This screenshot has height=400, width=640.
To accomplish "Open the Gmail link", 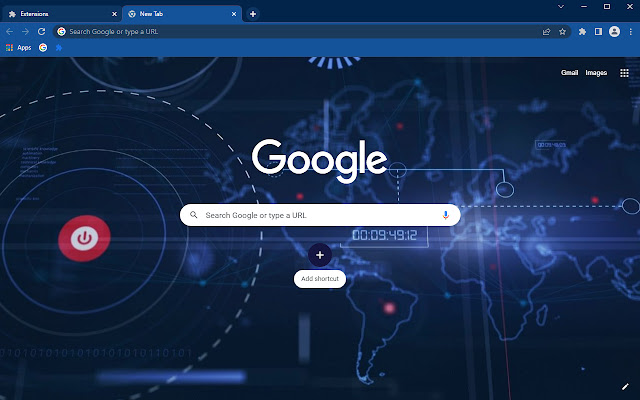I will pos(569,73).
